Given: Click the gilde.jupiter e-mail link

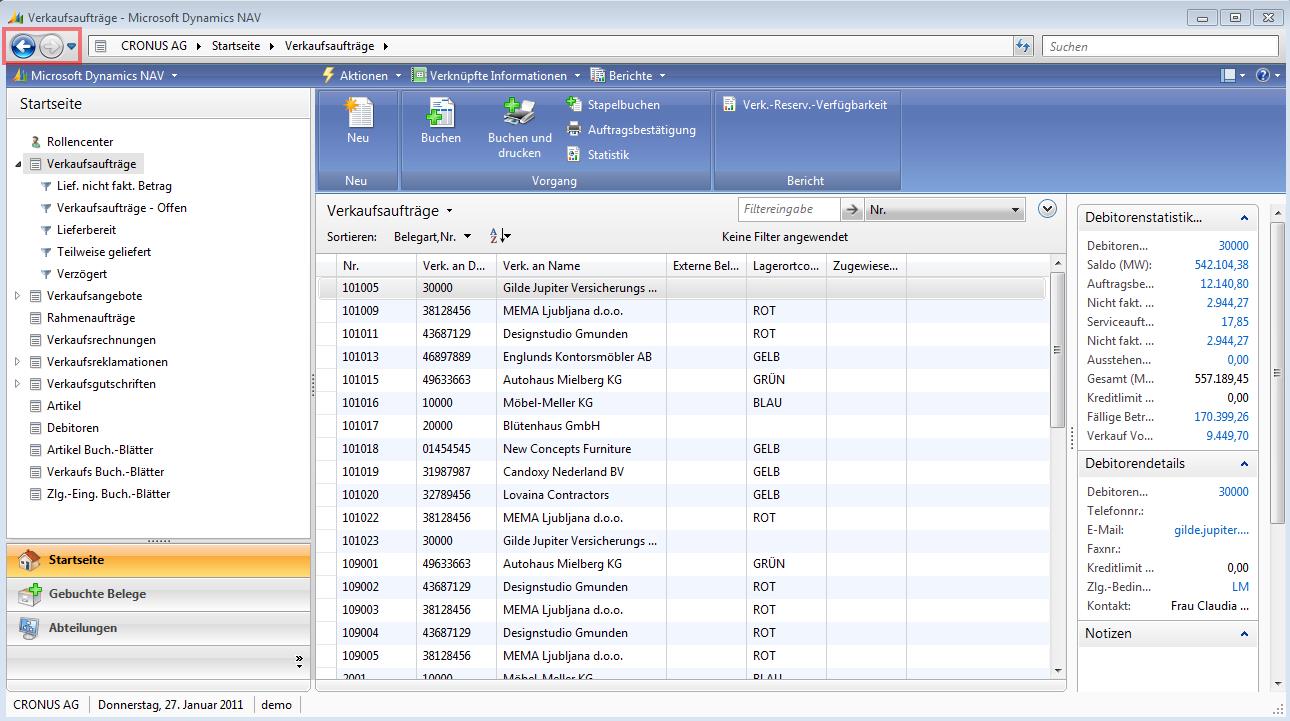Looking at the screenshot, I should (x=1212, y=530).
